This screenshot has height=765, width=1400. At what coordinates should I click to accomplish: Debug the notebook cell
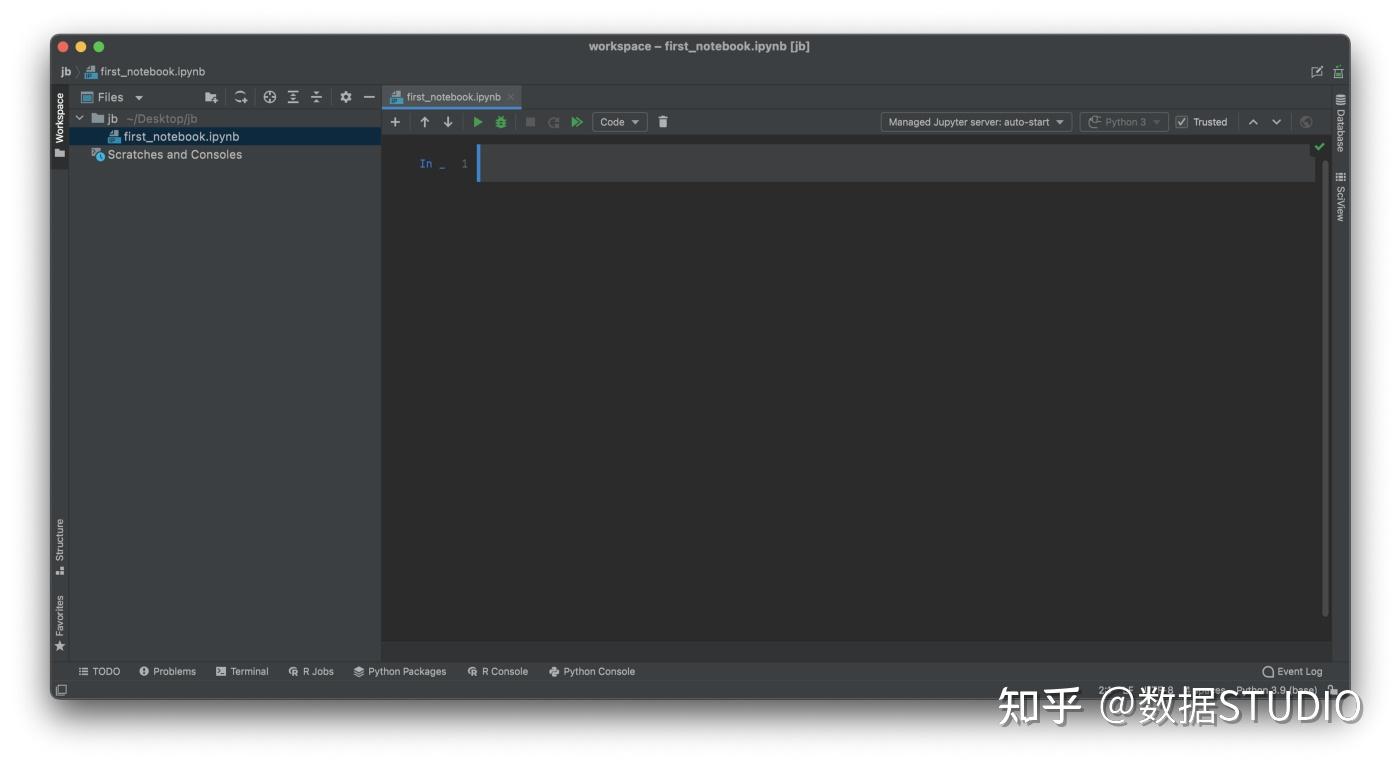(500, 121)
